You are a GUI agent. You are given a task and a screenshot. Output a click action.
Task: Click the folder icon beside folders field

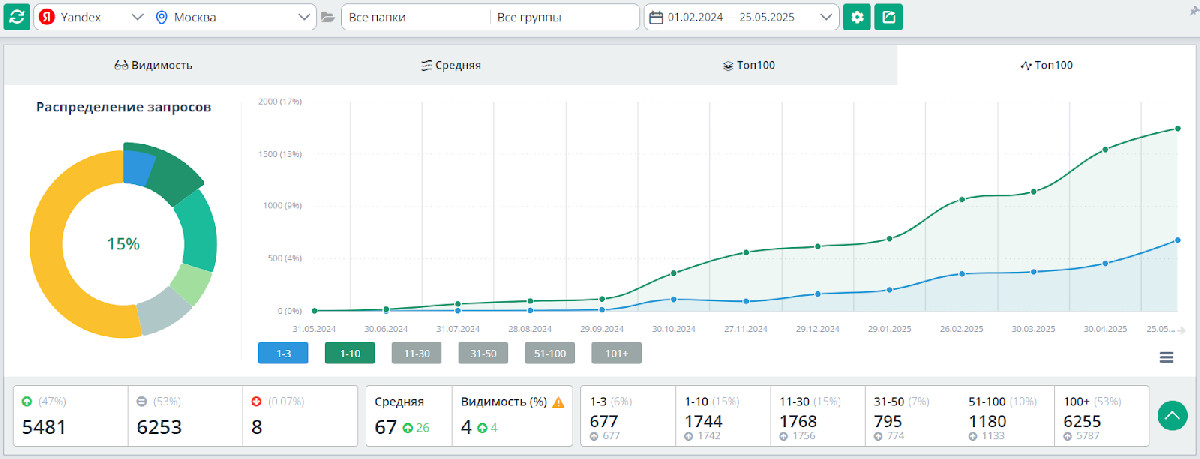(x=329, y=18)
